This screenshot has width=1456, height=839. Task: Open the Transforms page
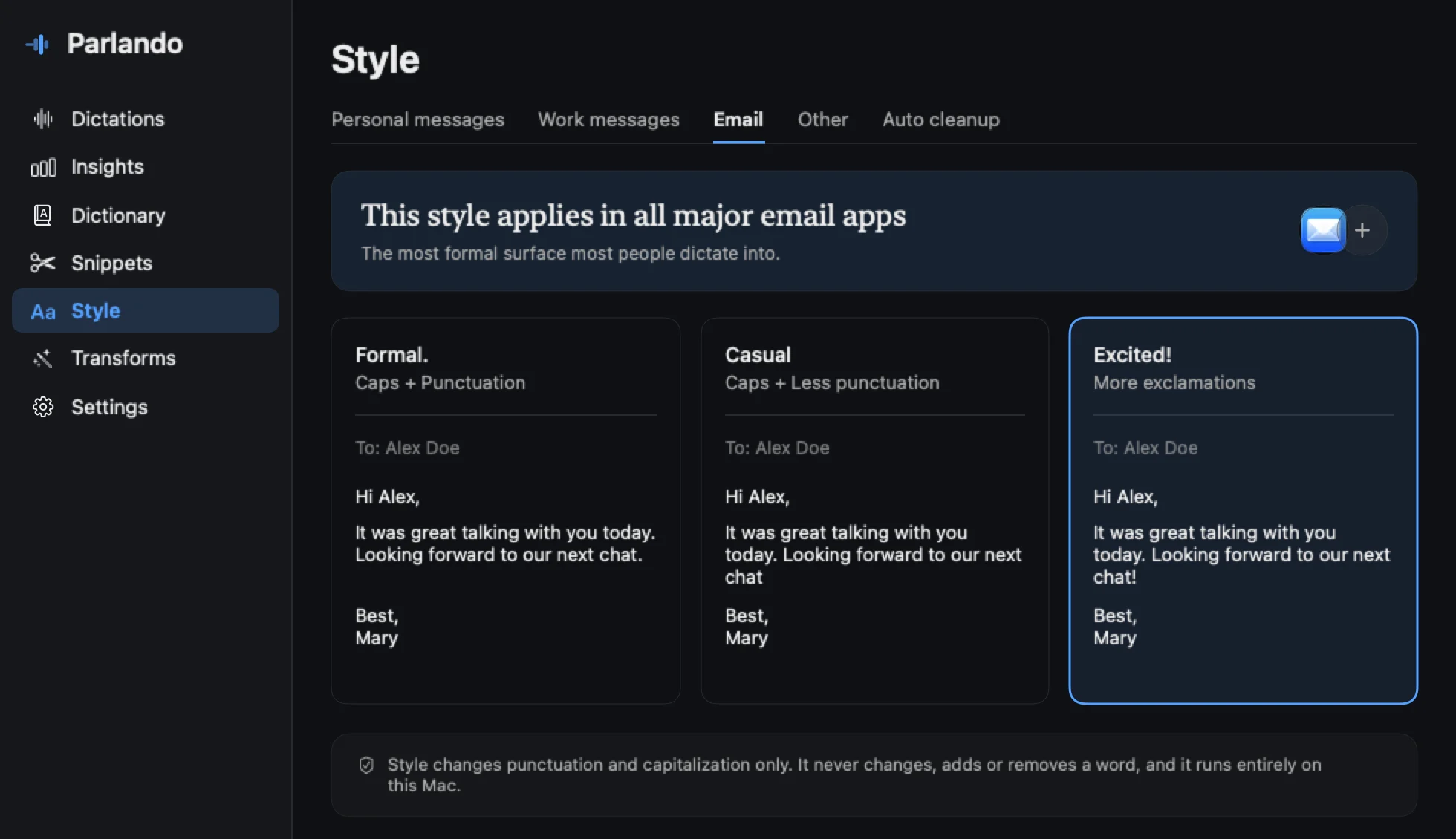click(x=146, y=358)
